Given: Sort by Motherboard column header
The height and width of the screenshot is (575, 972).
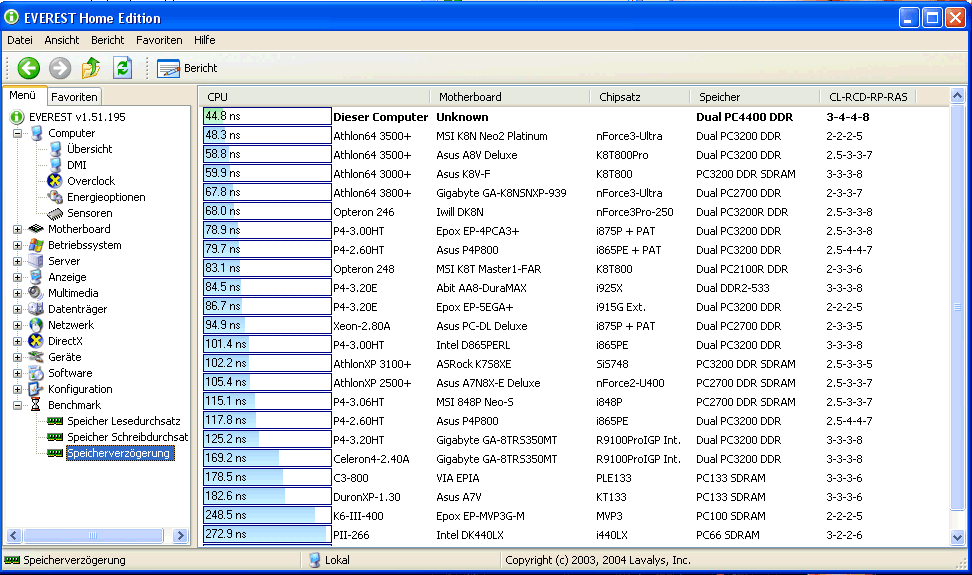Looking at the screenshot, I should [510, 97].
